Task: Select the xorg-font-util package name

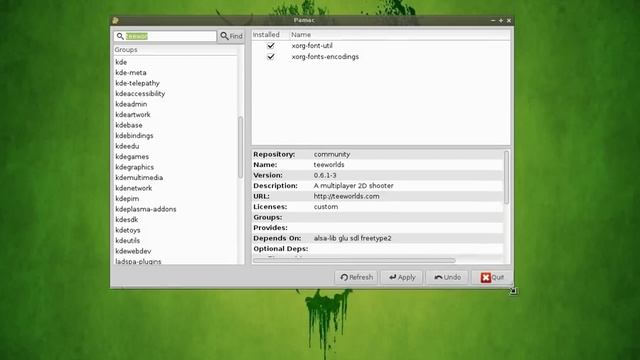Action: 312,46
